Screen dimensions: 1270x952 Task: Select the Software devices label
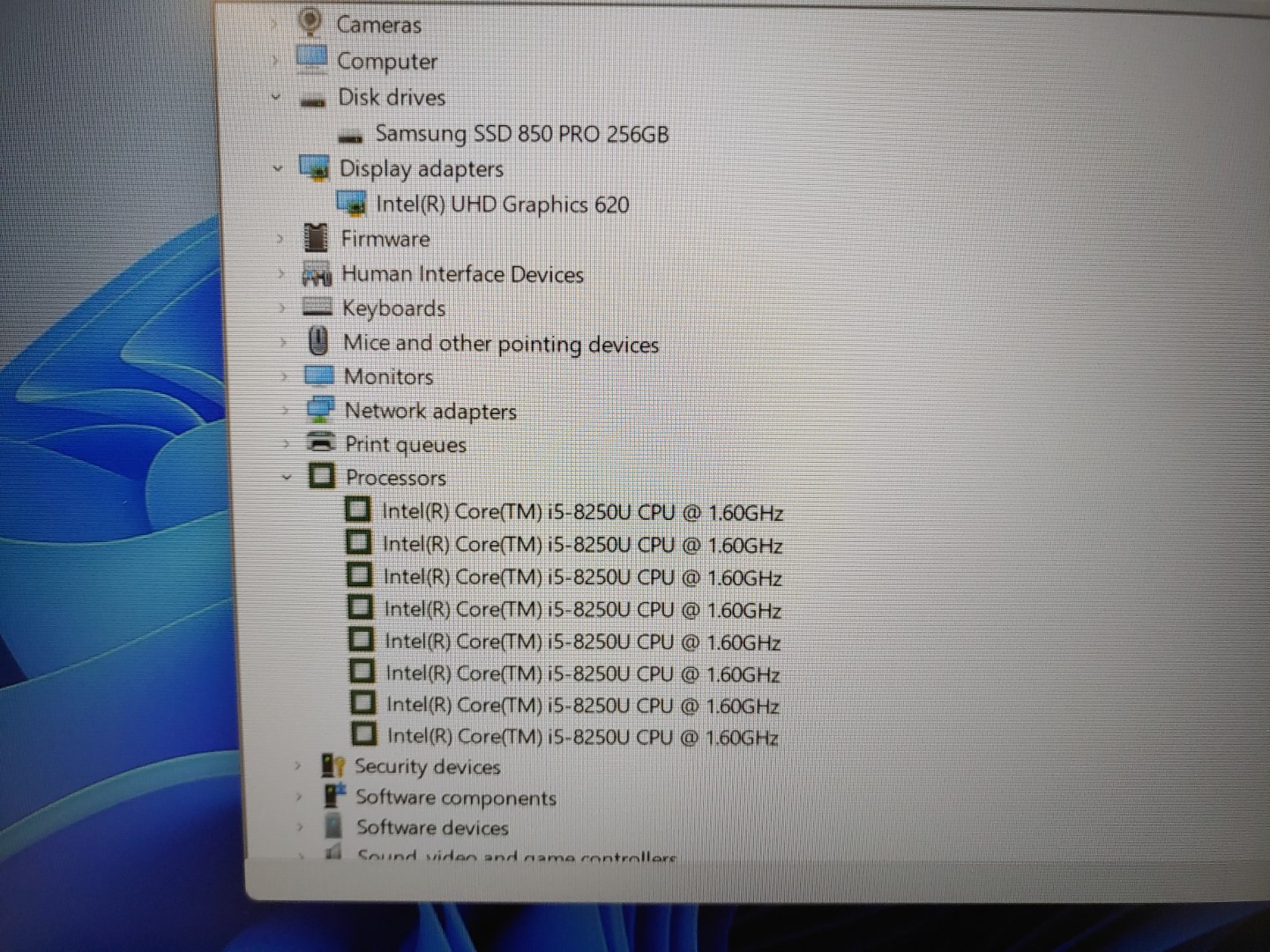click(432, 828)
